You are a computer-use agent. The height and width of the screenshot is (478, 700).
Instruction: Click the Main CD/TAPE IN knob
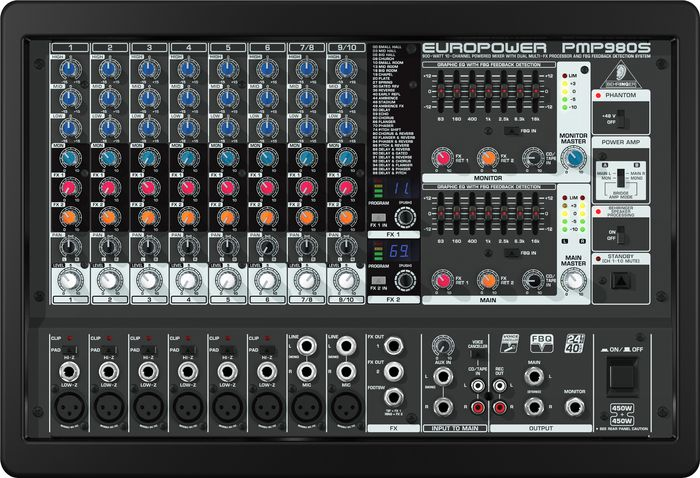point(533,280)
